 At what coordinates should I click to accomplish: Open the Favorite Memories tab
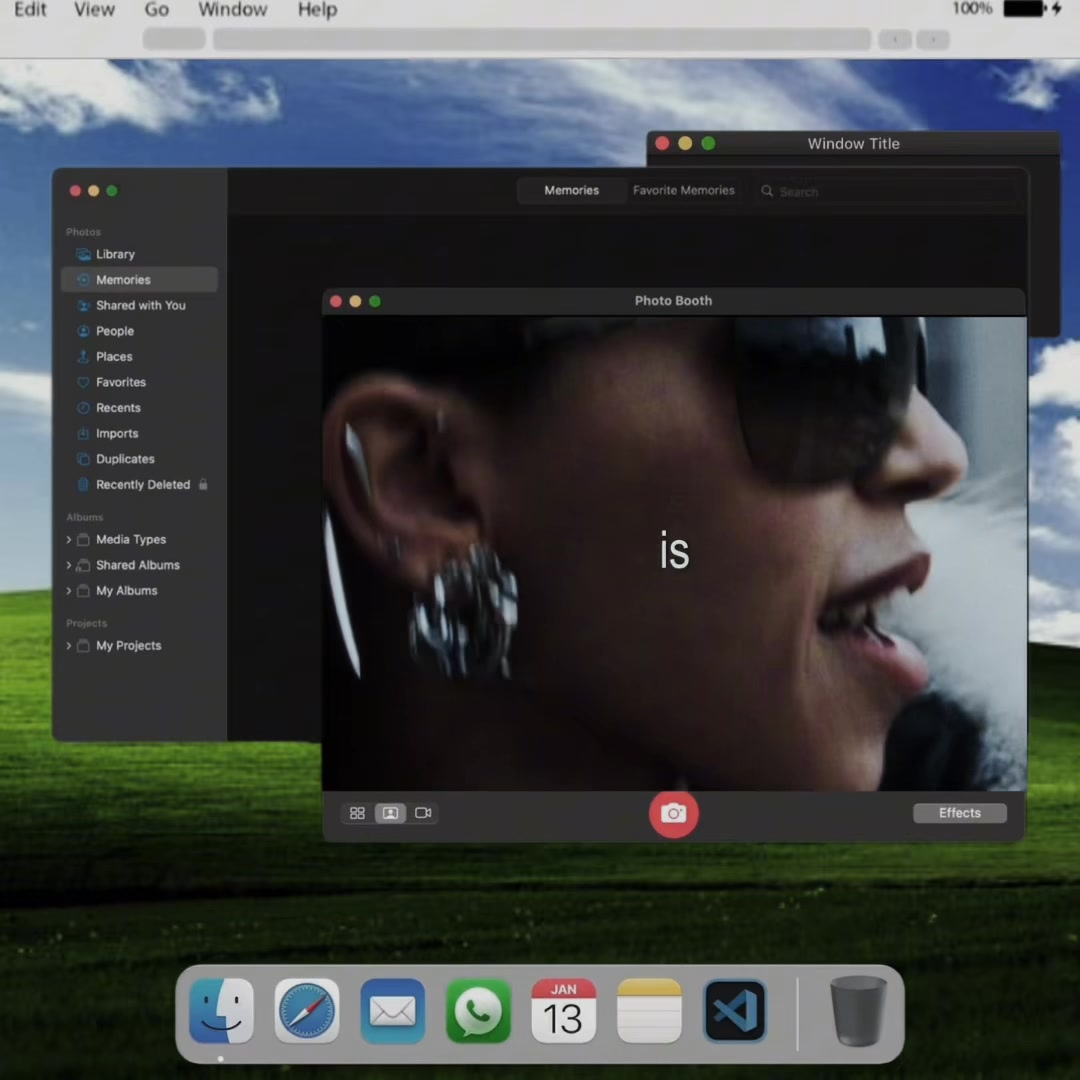click(x=683, y=190)
